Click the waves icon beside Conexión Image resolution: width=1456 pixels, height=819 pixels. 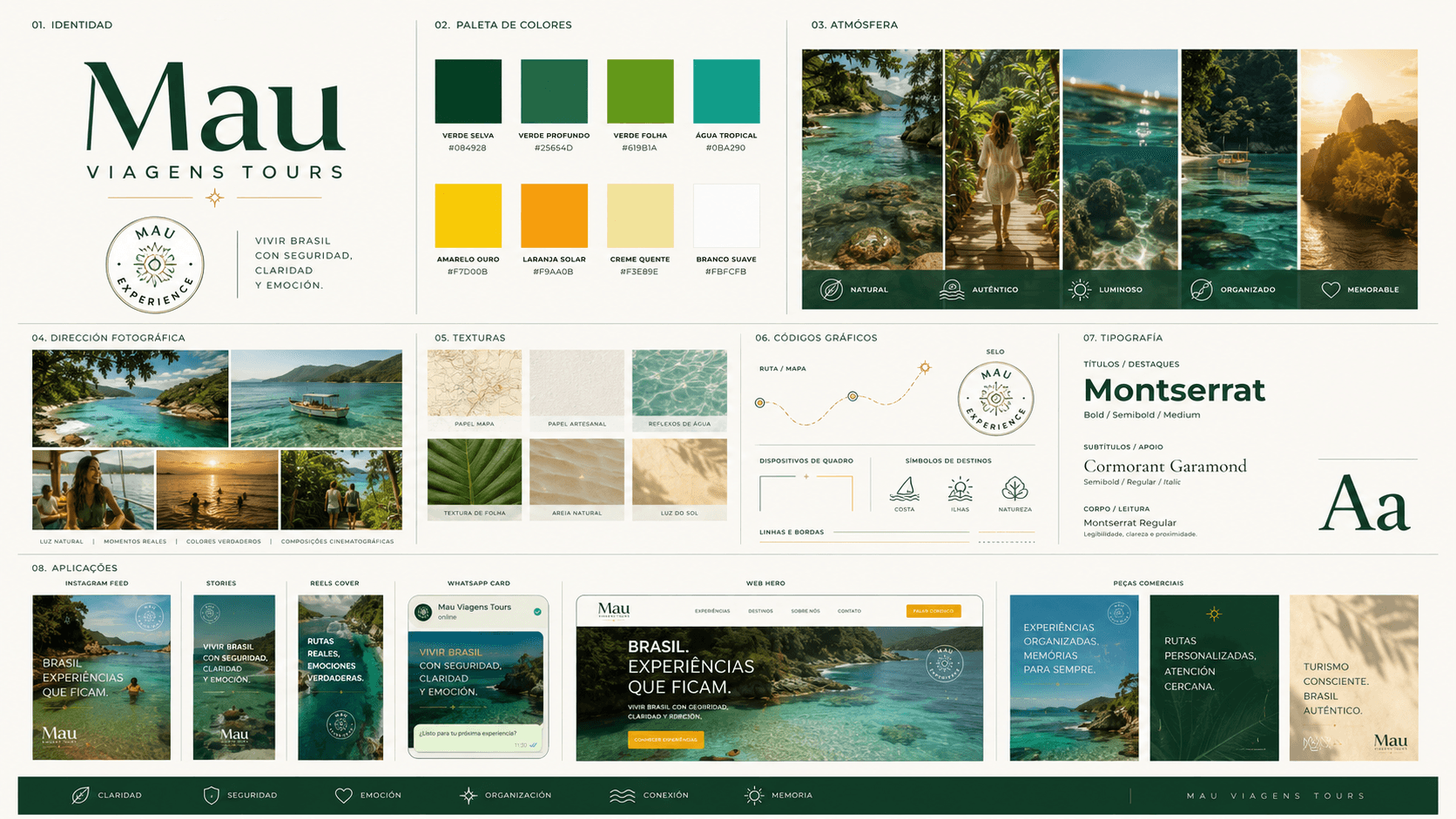(x=622, y=796)
